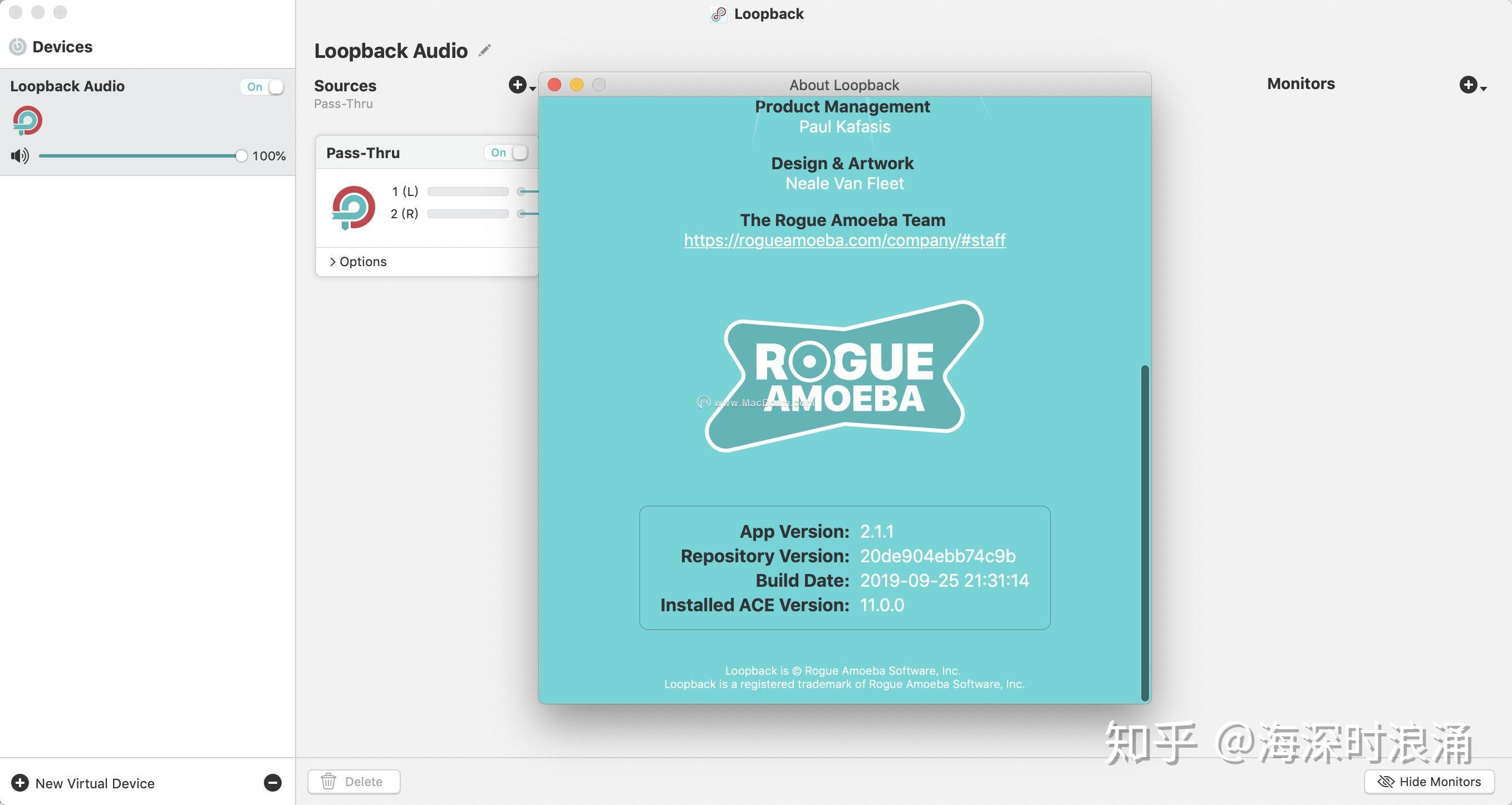Image resolution: width=1512 pixels, height=805 pixels.
Task: Click the Rogue Amoeba logo
Action: tap(844, 376)
